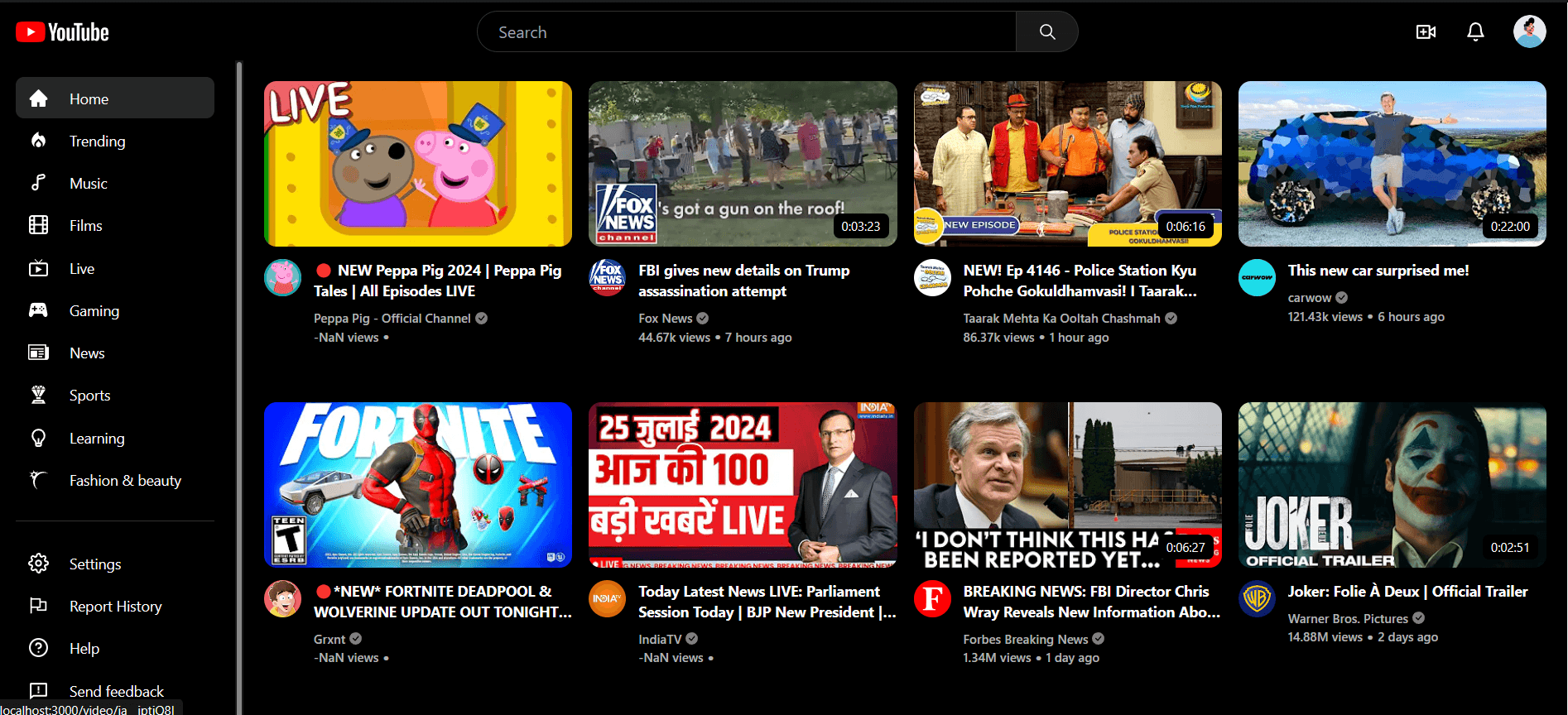1568x715 pixels.
Task: Open Report History in the sidebar
Action: coord(115,606)
